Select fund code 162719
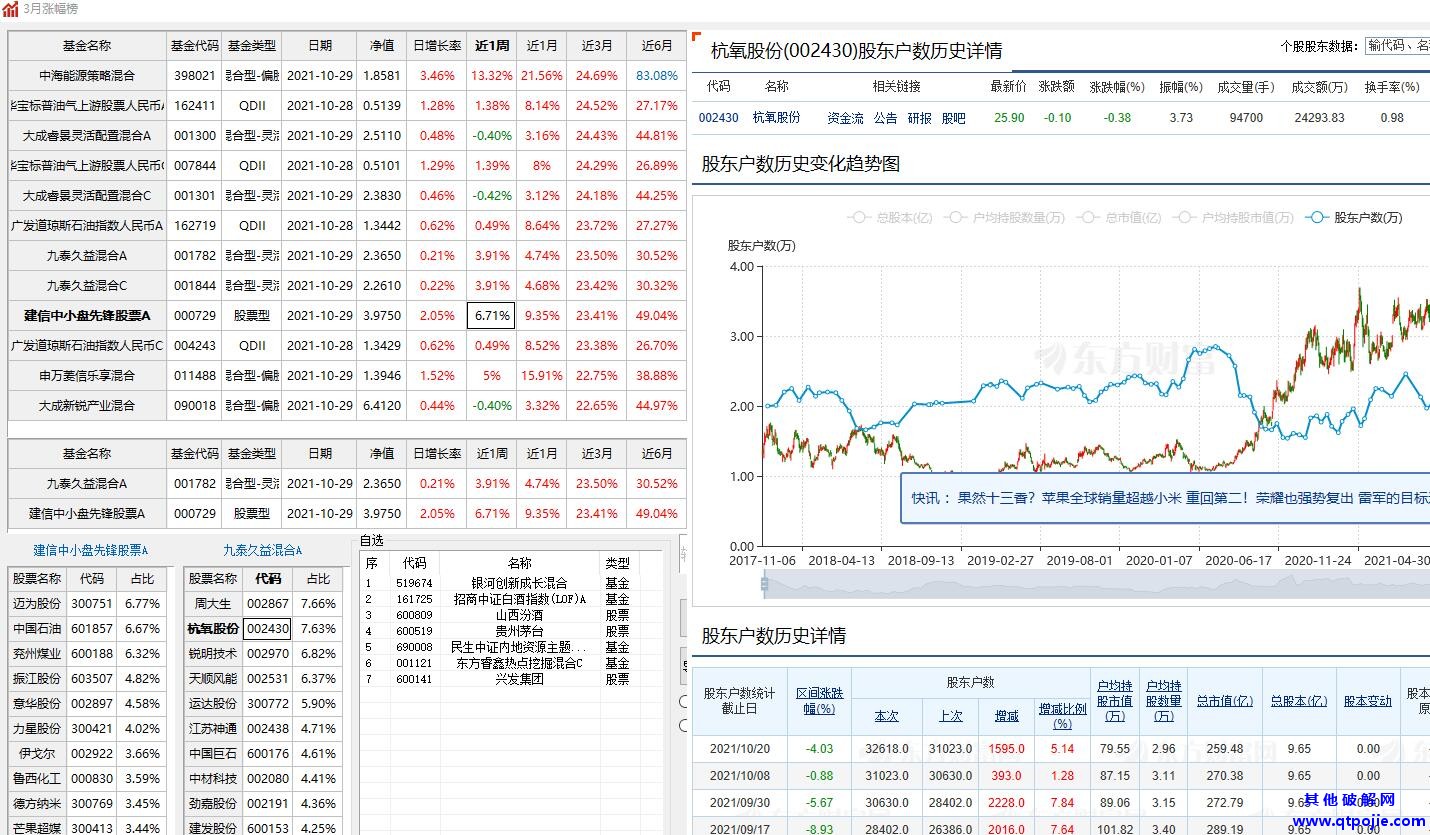The image size is (1430, 835). pos(194,226)
